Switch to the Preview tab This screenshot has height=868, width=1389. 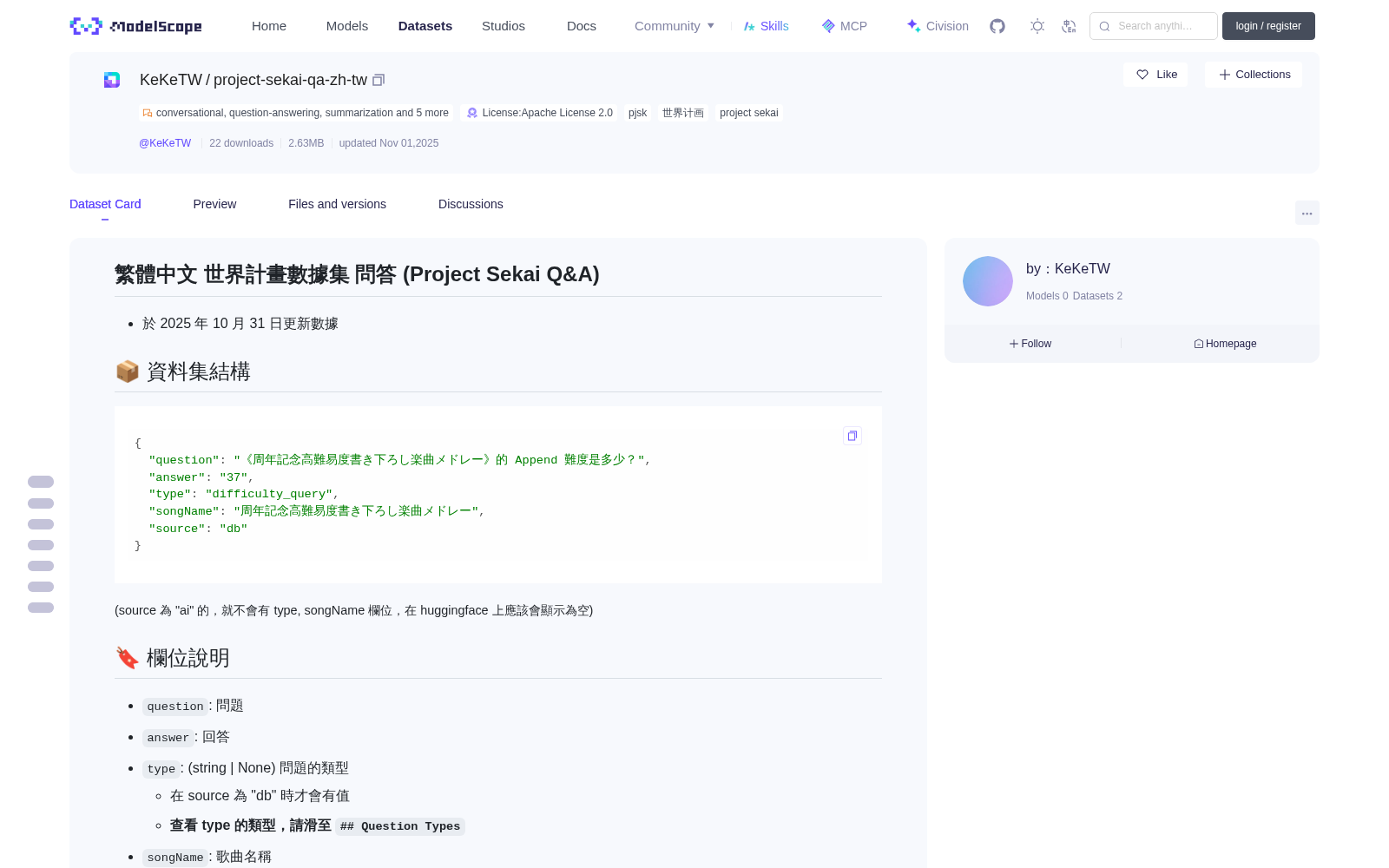[x=214, y=204]
